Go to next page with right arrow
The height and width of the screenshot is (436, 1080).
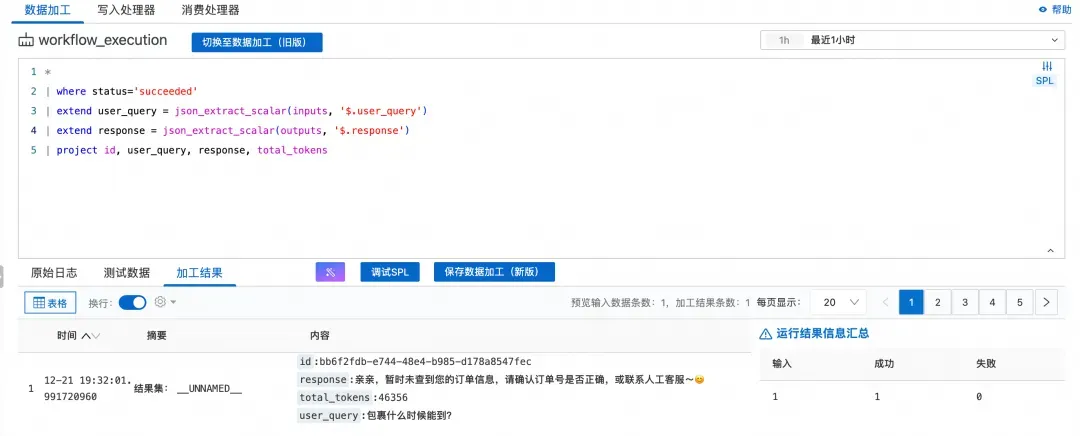tap(1046, 302)
